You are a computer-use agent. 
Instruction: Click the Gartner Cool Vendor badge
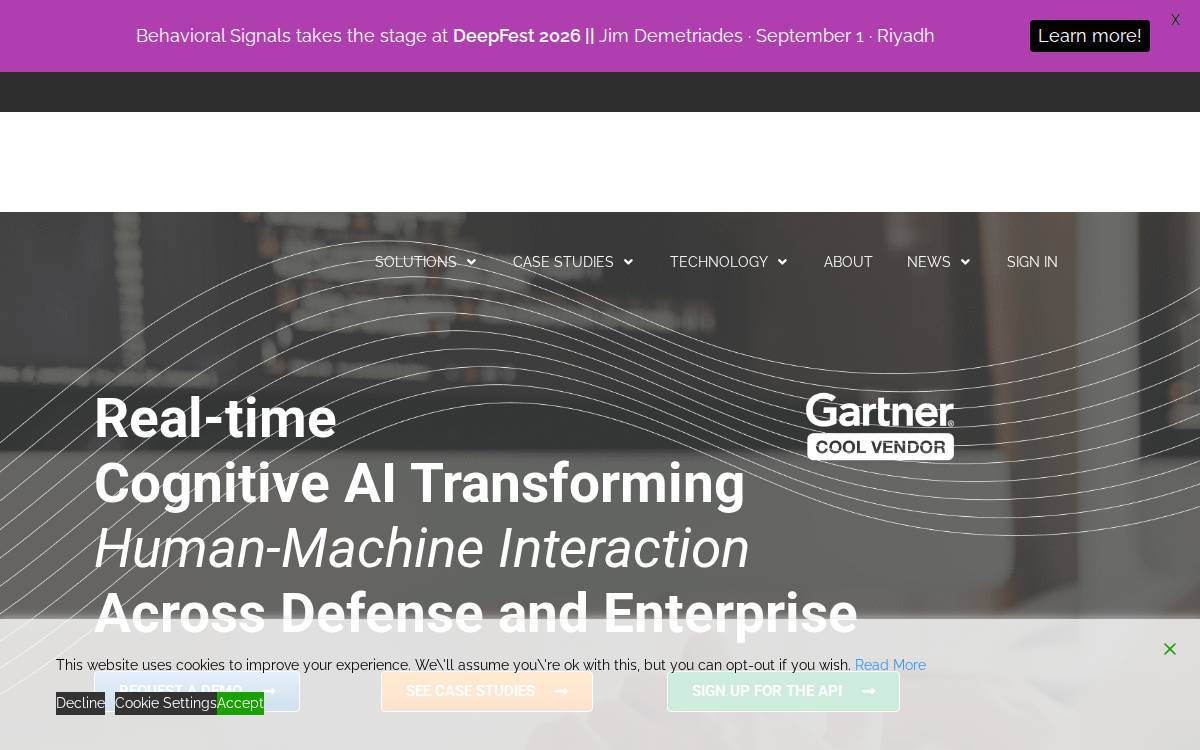coord(880,426)
